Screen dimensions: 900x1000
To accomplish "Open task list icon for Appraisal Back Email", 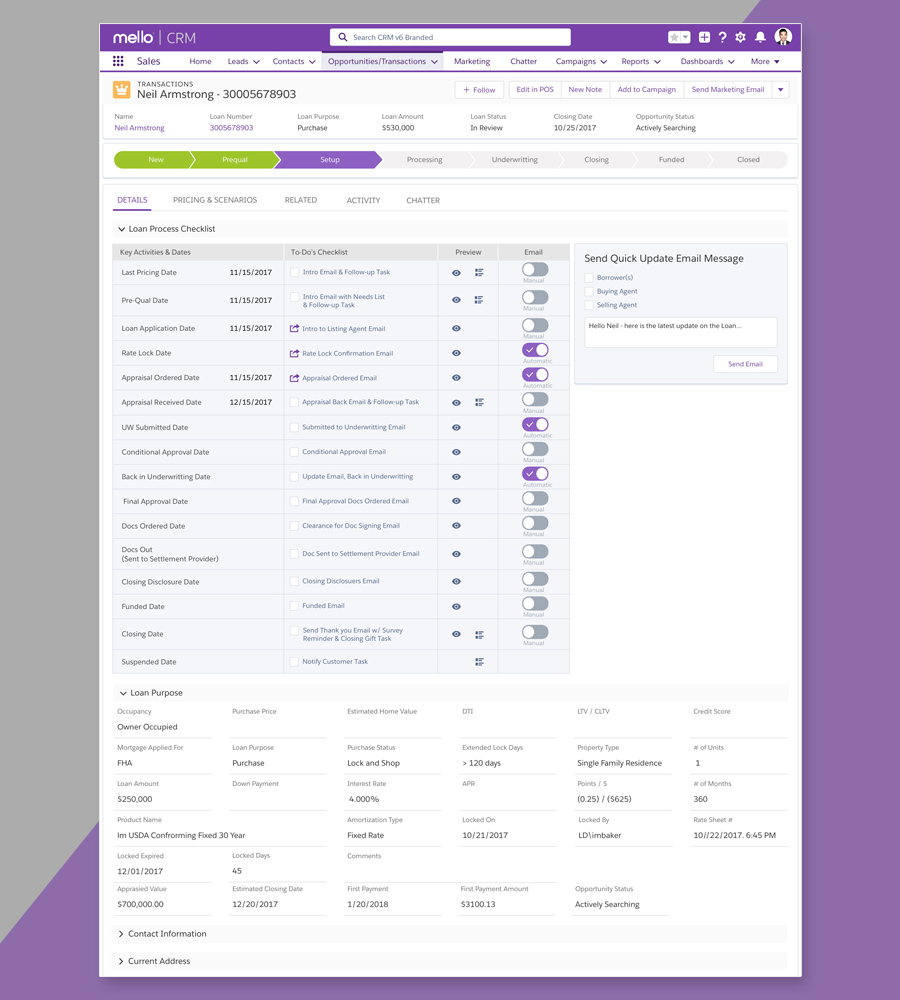I will pyautogui.click(x=479, y=402).
